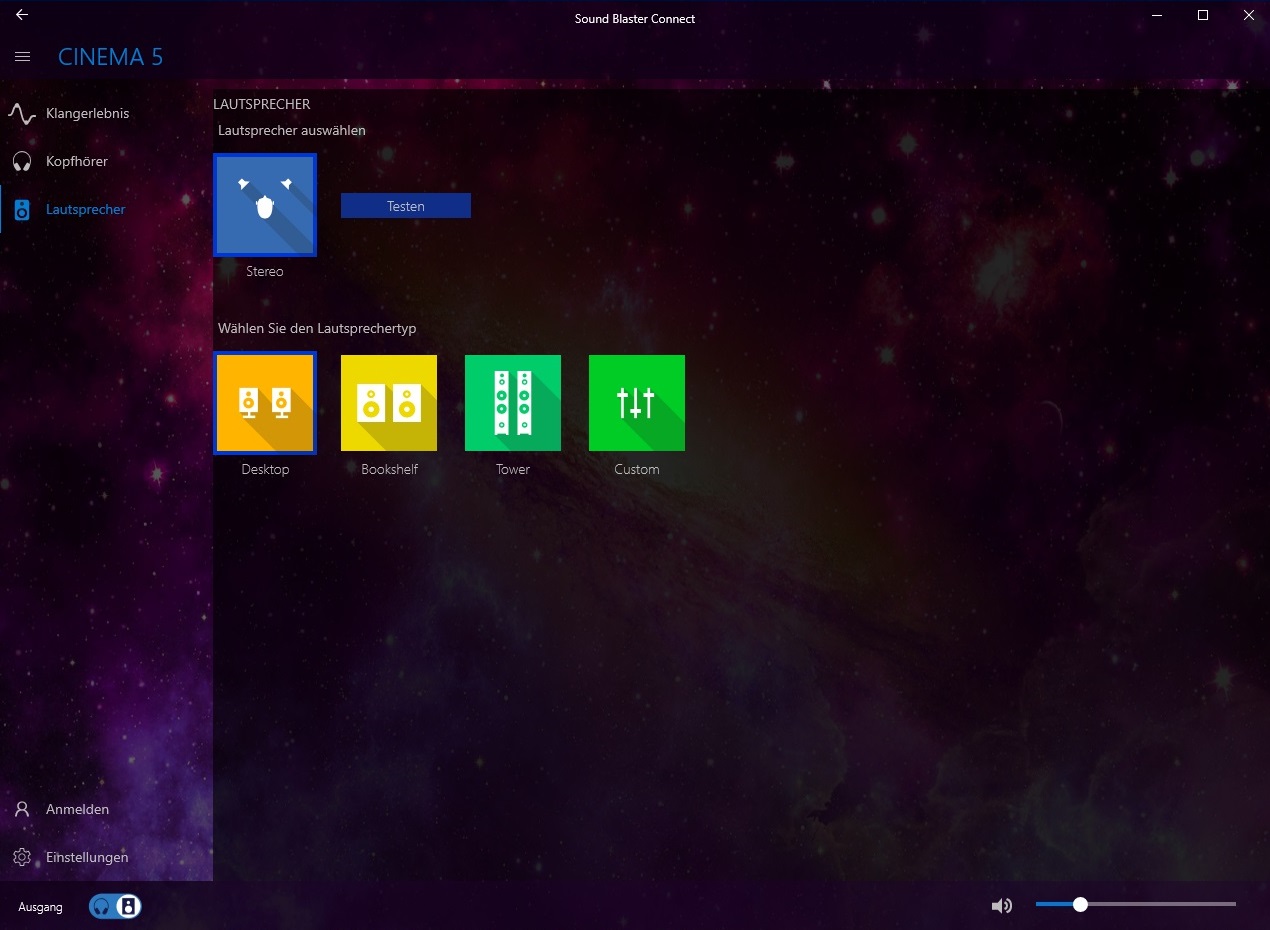Open the hamburger navigation menu
Screen dimensions: 1270x930
pos(22,57)
